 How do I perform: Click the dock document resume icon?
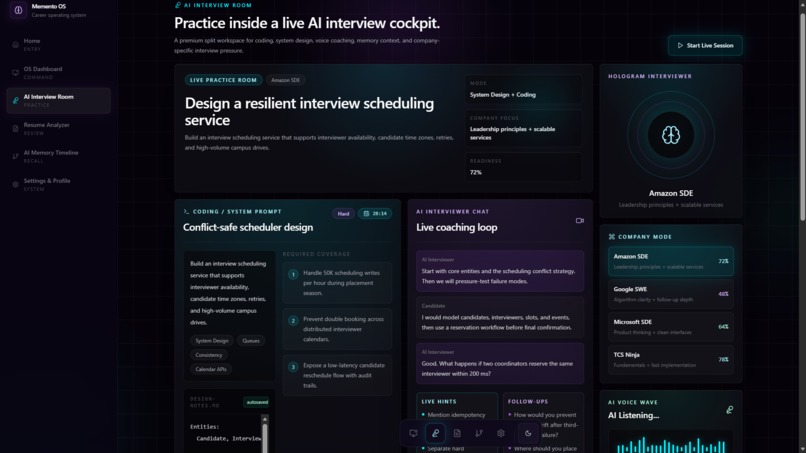pyautogui.click(x=457, y=433)
